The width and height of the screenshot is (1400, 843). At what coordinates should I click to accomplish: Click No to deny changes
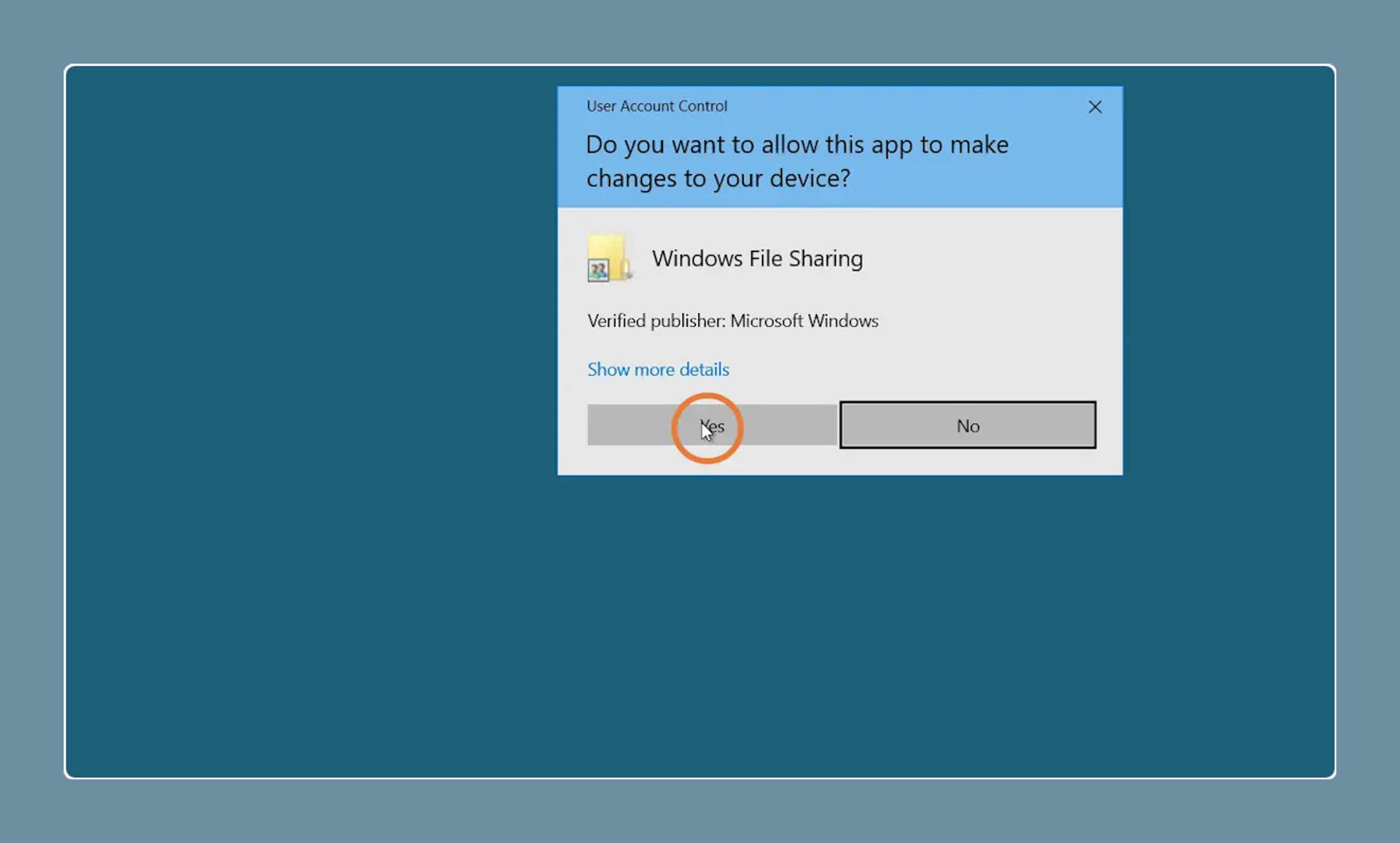click(967, 425)
